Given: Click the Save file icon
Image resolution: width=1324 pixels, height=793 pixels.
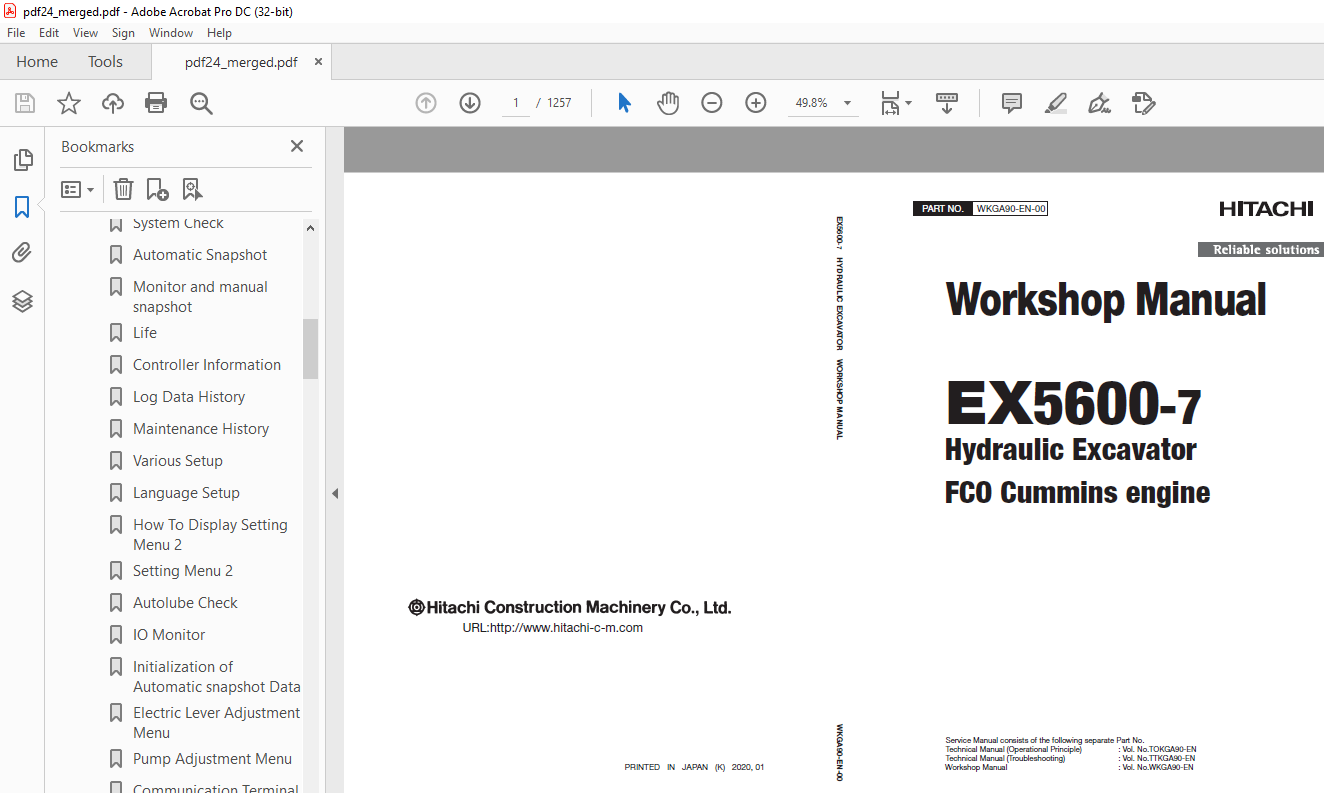Looking at the screenshot, I should click(25, 103).
